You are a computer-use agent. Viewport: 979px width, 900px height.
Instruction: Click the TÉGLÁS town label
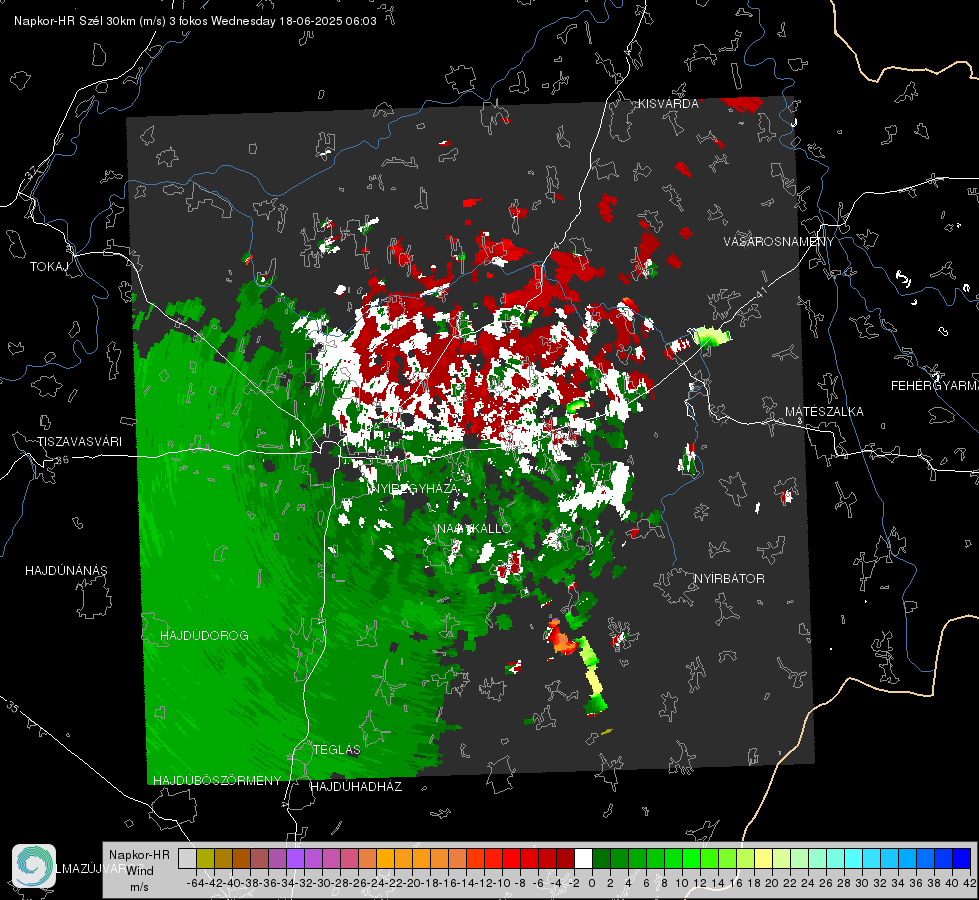coord(337,750)
